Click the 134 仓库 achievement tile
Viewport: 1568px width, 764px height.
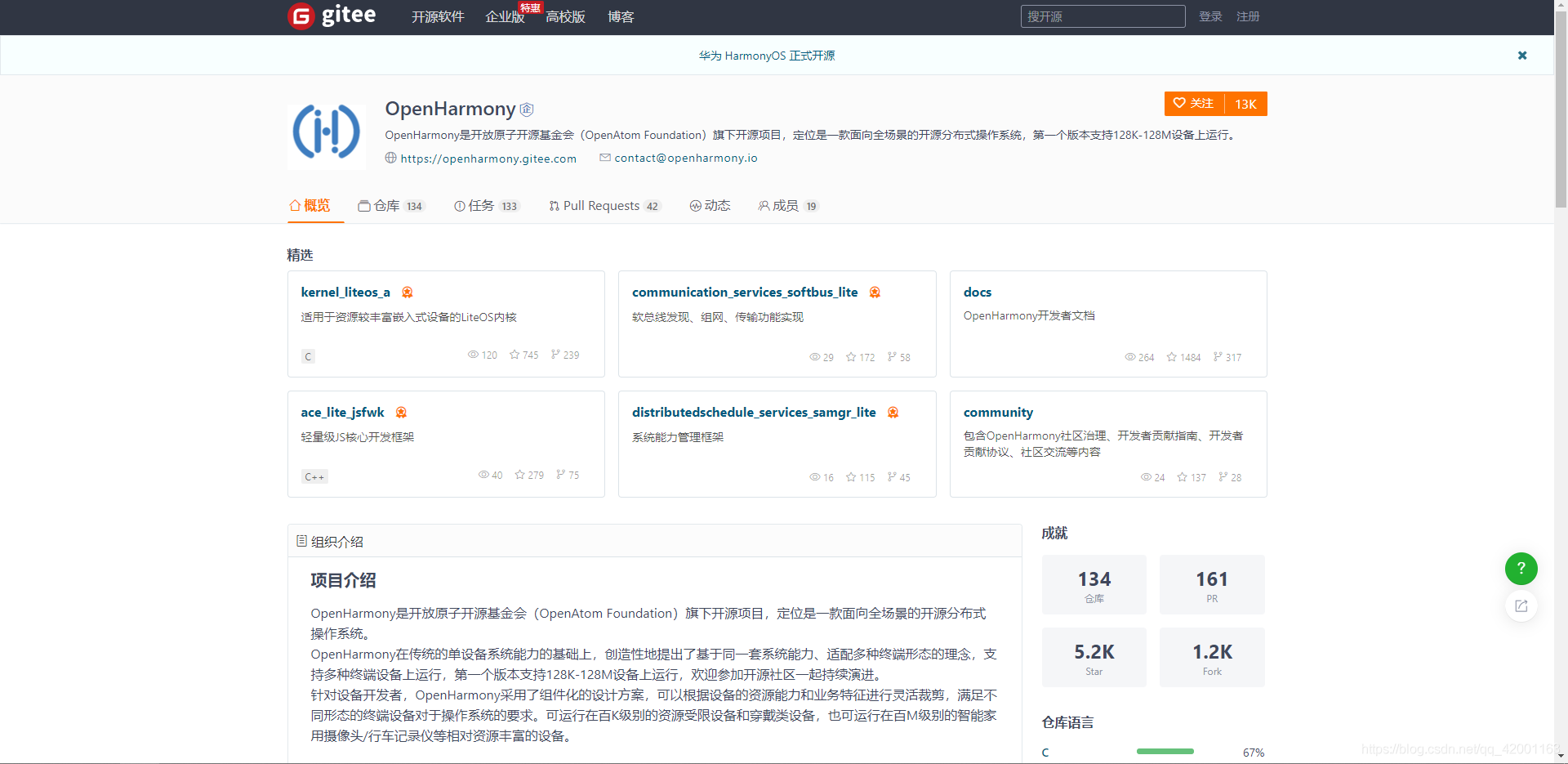click(x=1094, y=584)
